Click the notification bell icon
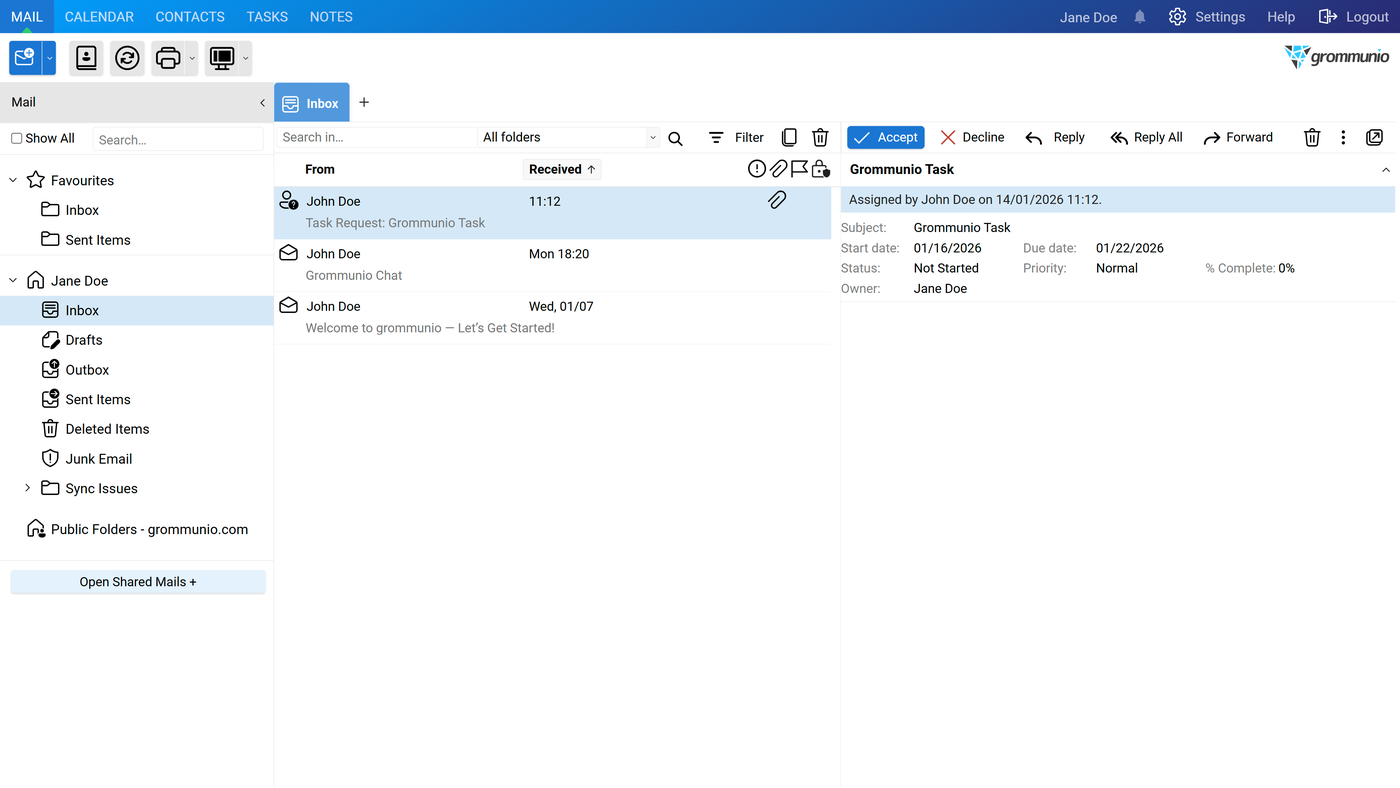The width and height of the screenshot is (1400, 788). point(1140,17)
